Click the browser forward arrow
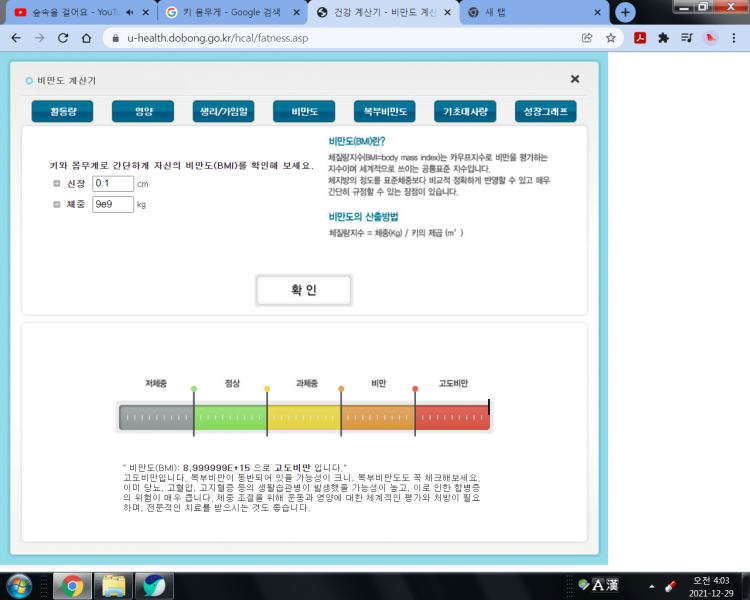Viewport: 750px width, 600px height. 40,38
